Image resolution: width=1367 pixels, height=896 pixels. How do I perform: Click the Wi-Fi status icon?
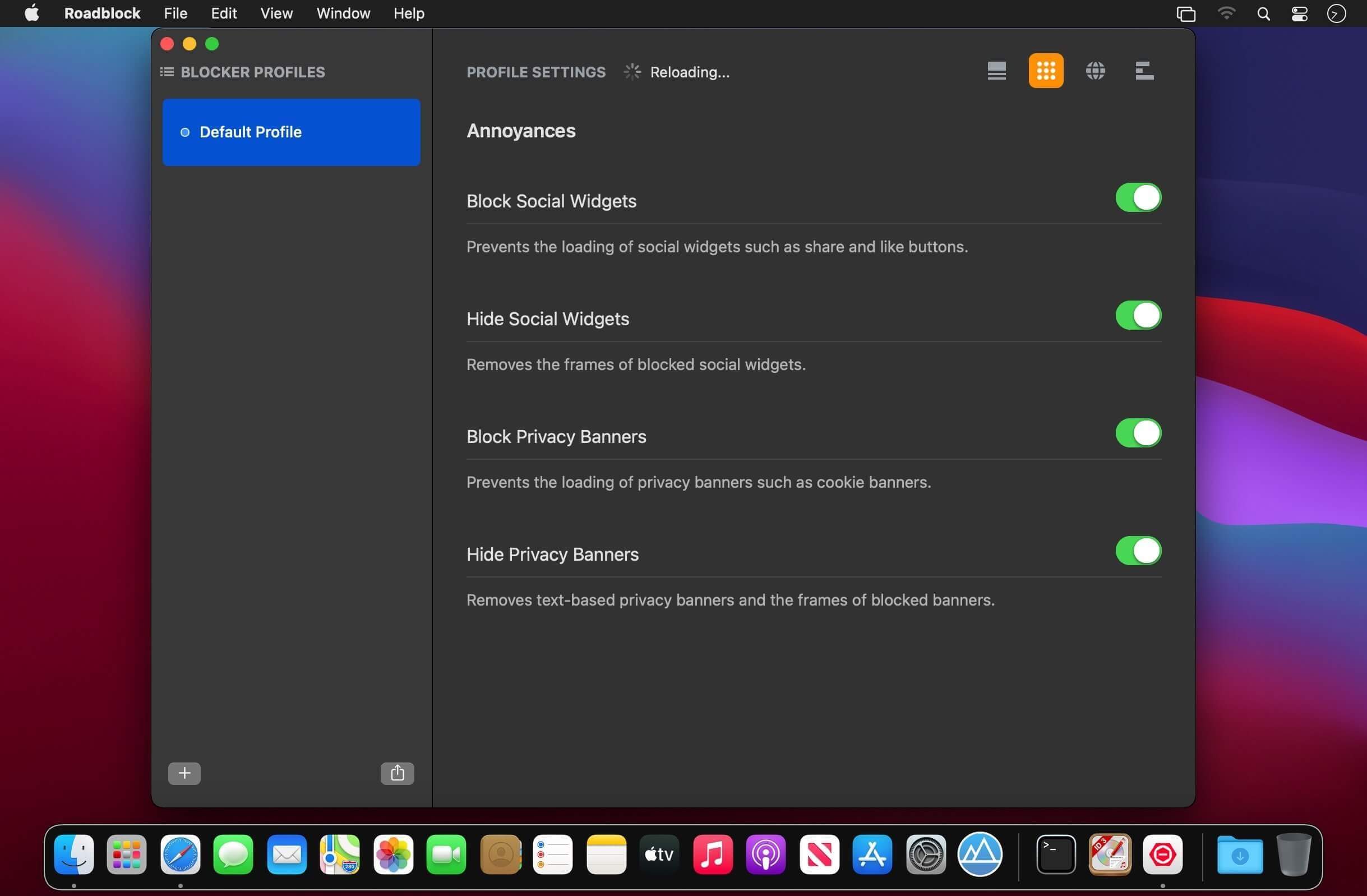(x=1226, y=13)
